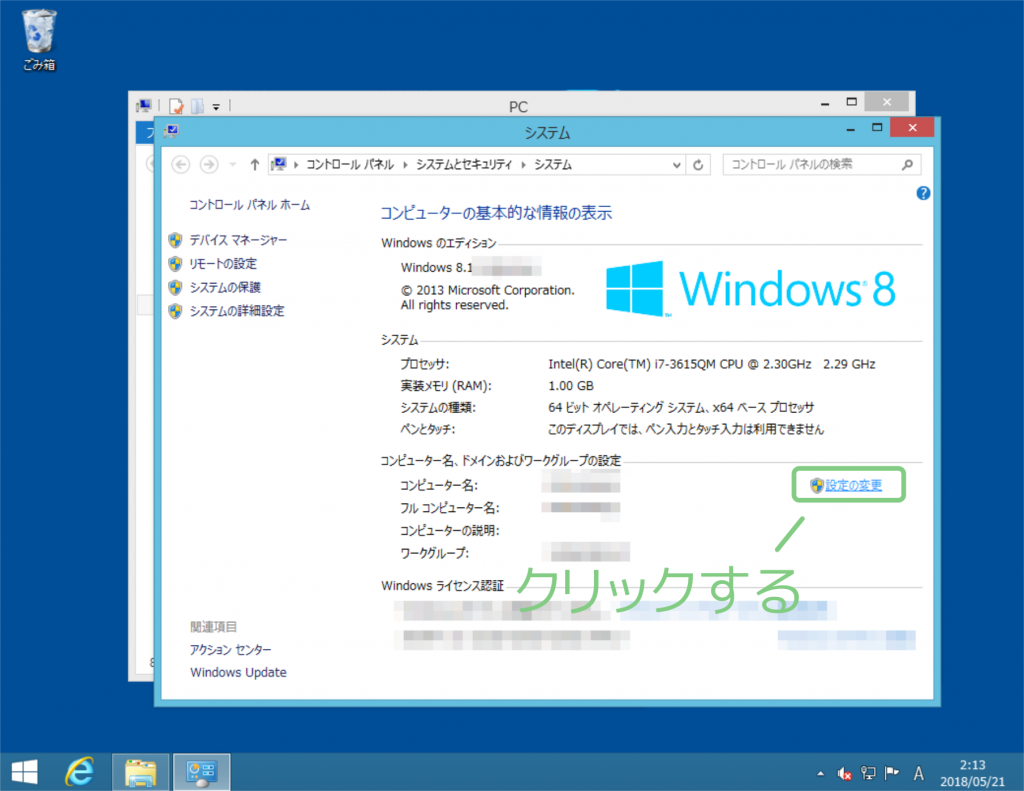Select the Control Panel taskbar button

(202, 772)
